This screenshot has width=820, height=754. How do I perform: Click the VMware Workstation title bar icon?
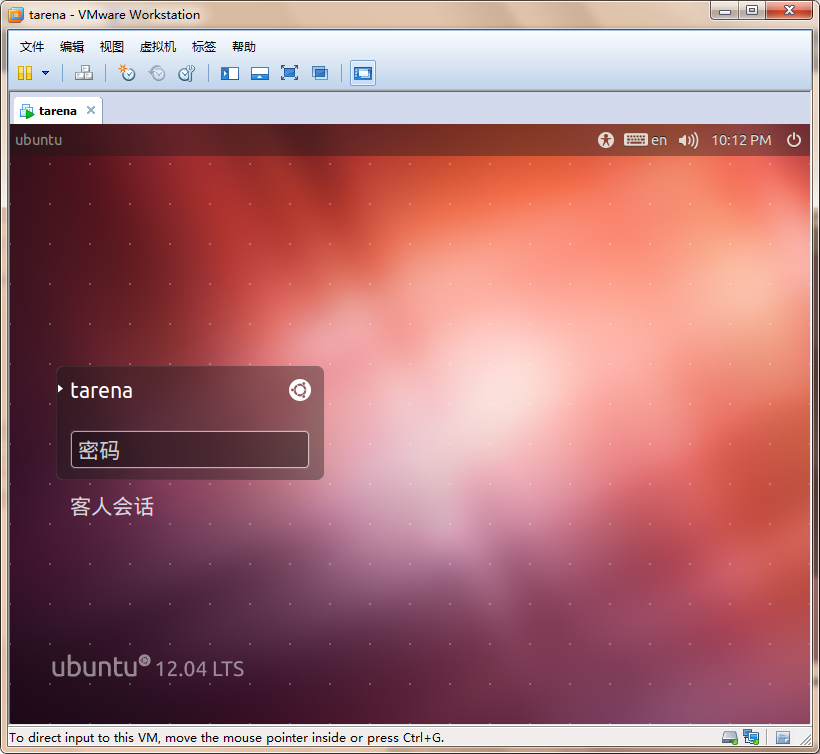(16, 15)
